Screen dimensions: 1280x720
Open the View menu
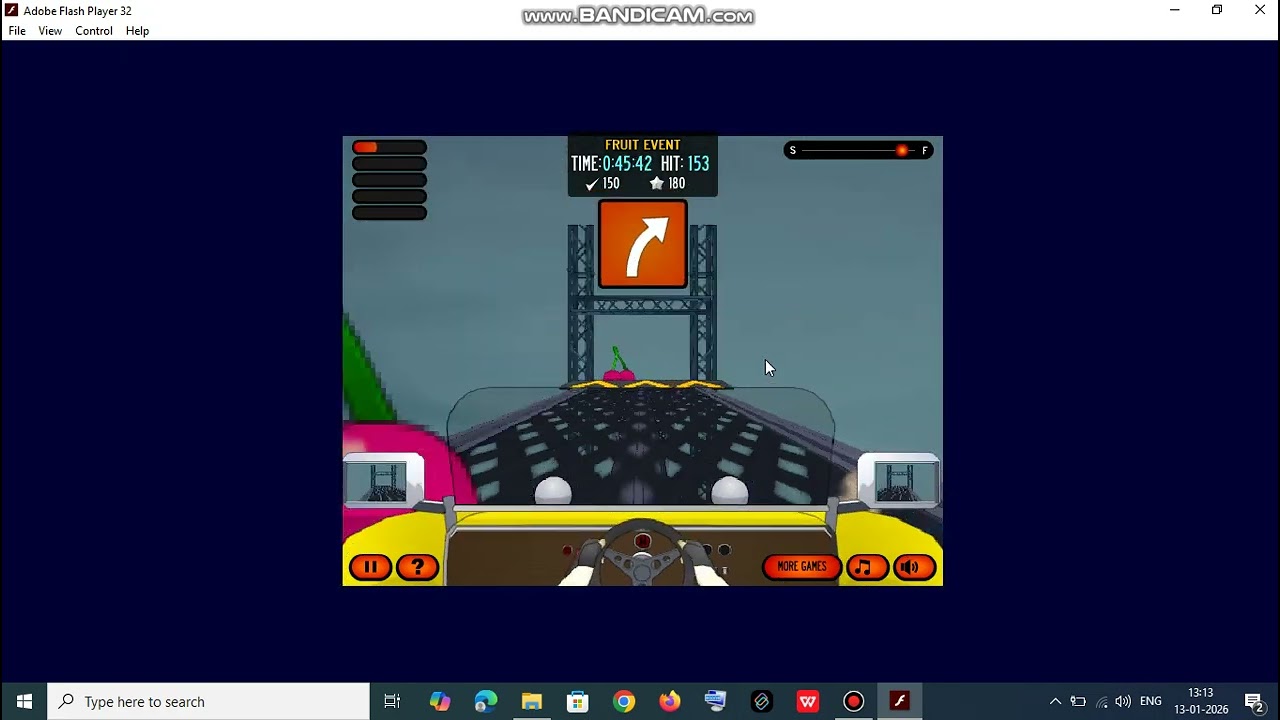[50, 31]
